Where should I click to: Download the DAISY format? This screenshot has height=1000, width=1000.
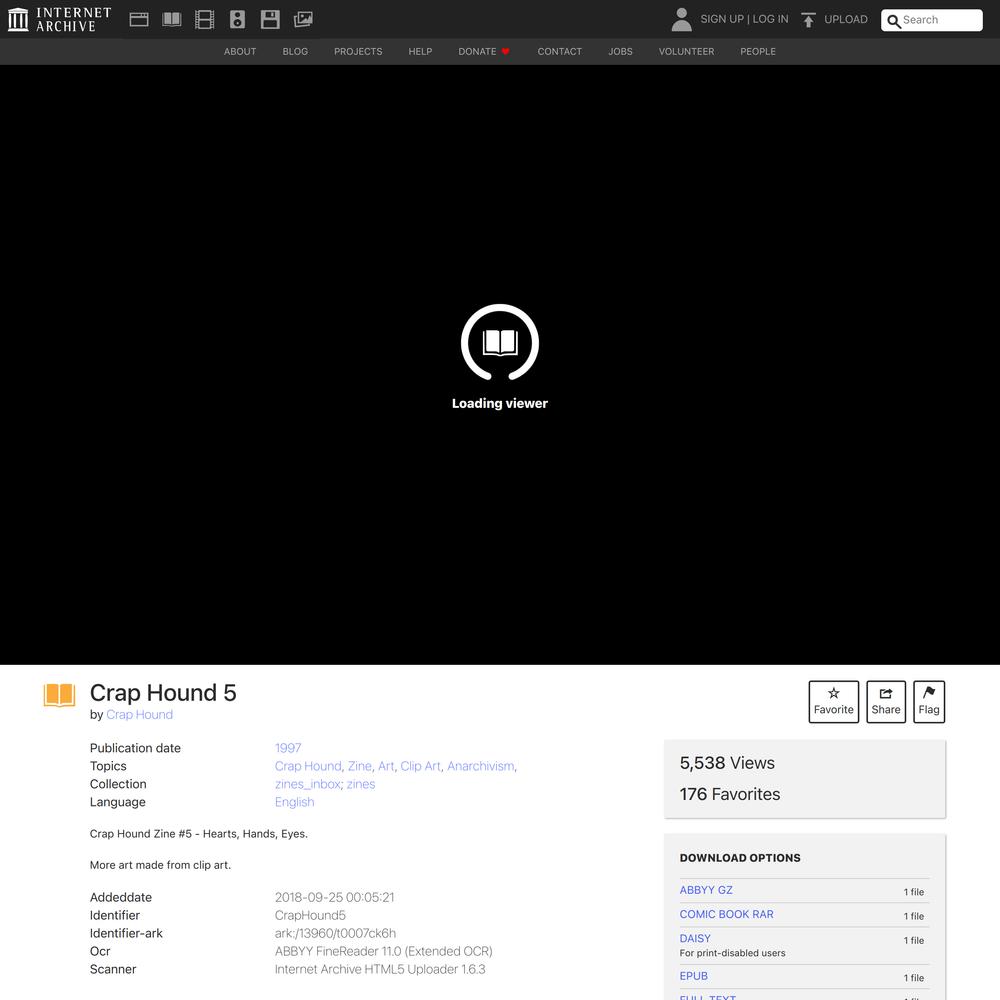tap(695, 938)
